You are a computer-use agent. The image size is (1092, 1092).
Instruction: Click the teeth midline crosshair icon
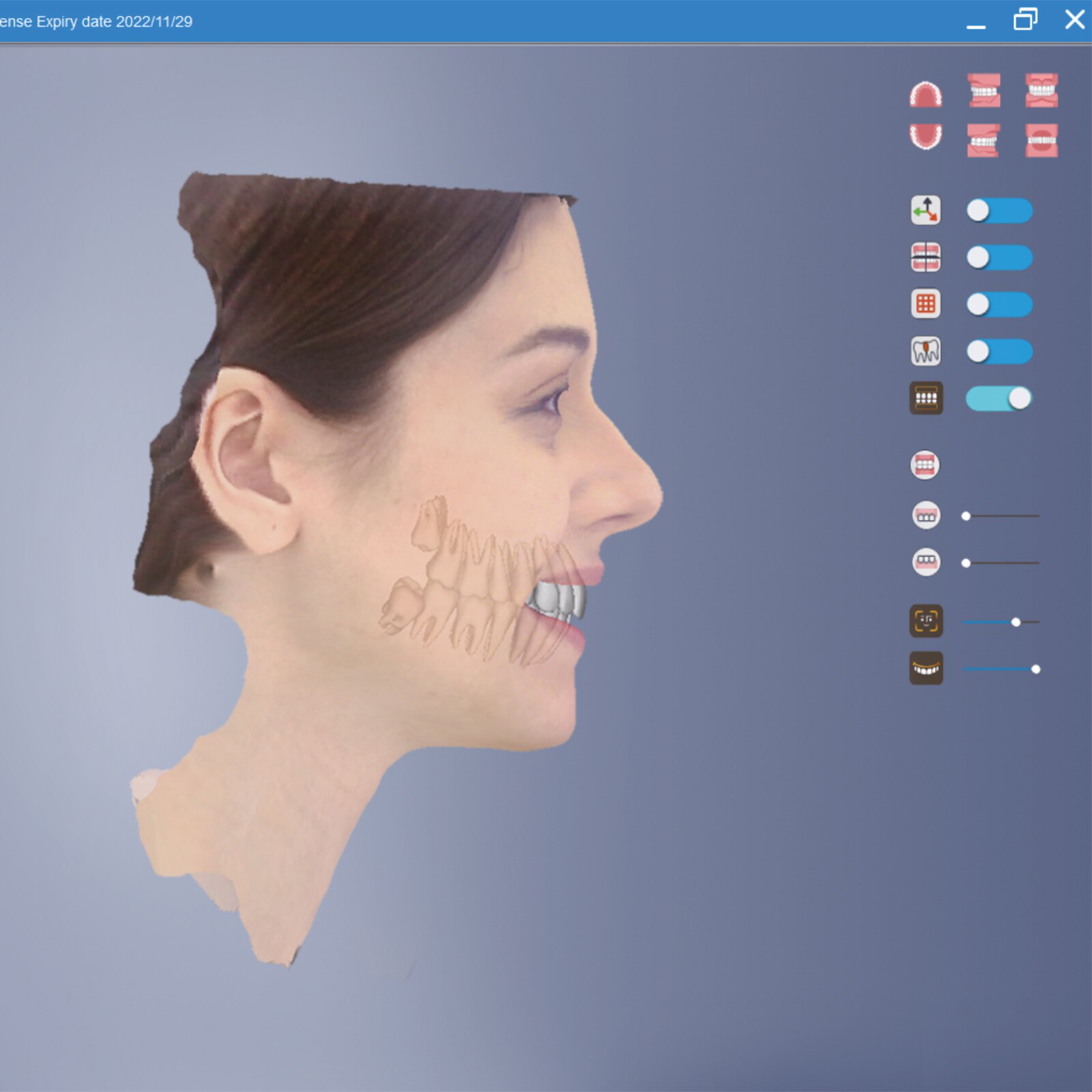pyautogui.click(x=925, y=257)
